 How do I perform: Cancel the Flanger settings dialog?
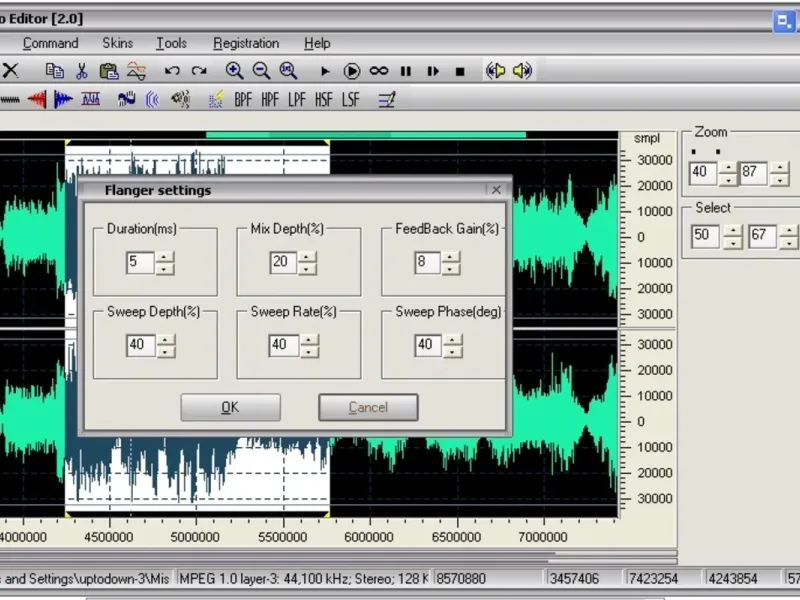368,407
